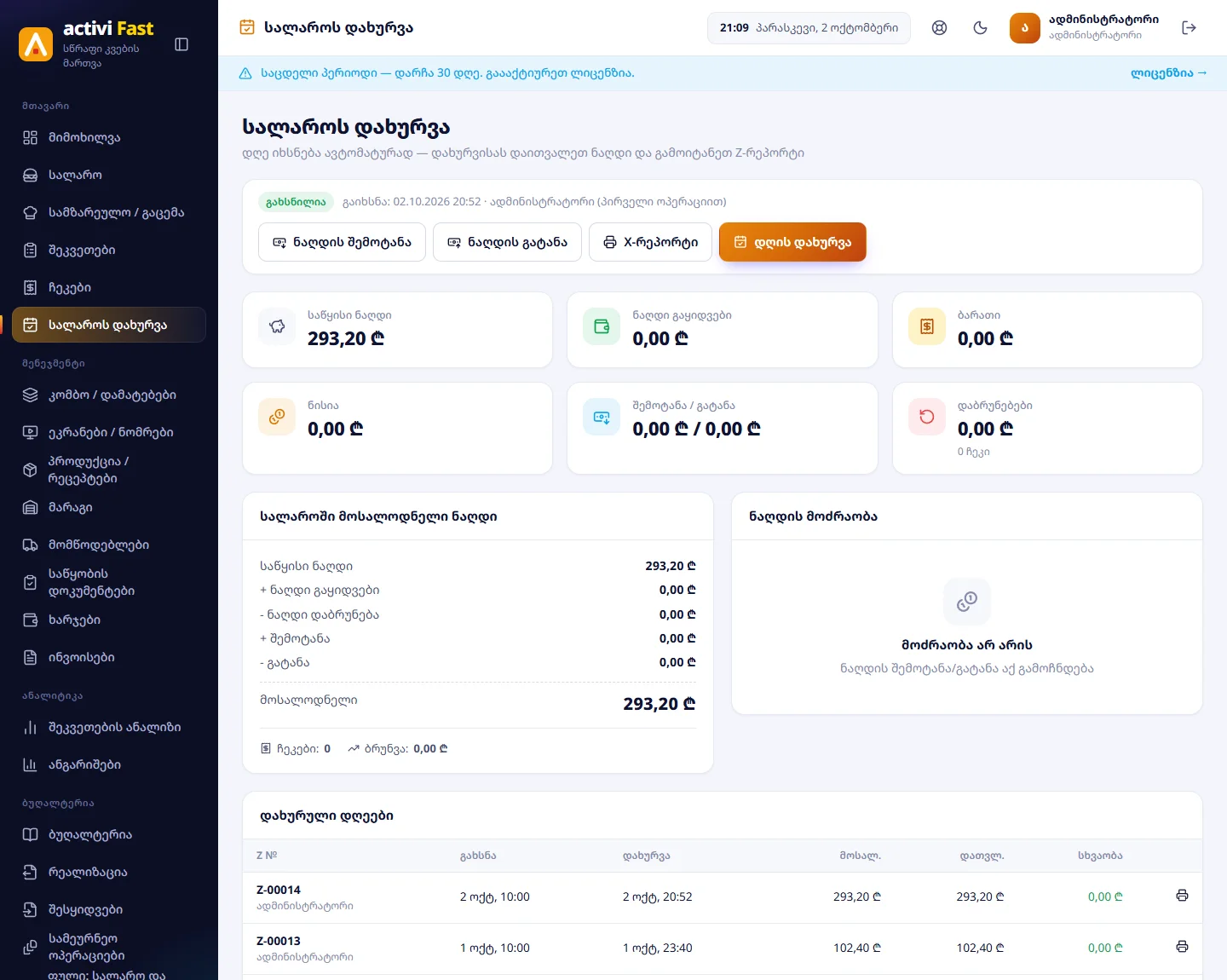Open მომწოდებლები suppliers page

point(109,545)
